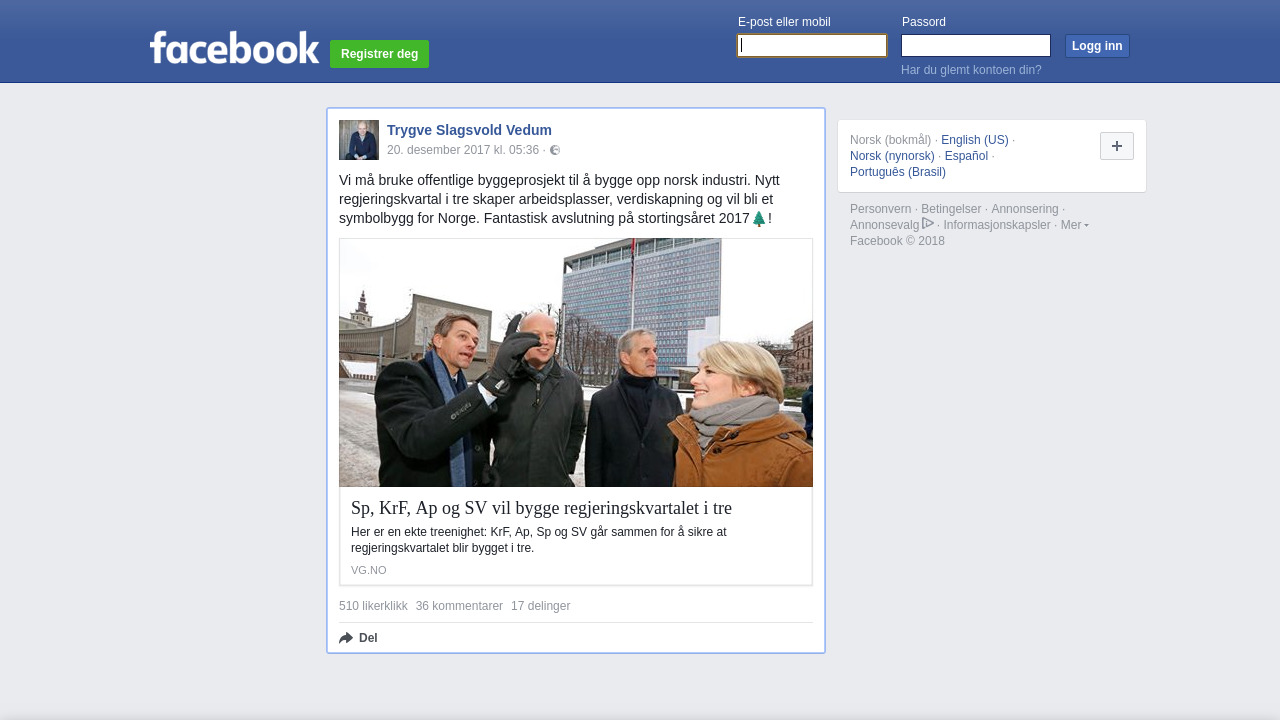This screenshot has width=1280, height=720.
Task: Click the VG.NO source label
Action: click(368, 570)
